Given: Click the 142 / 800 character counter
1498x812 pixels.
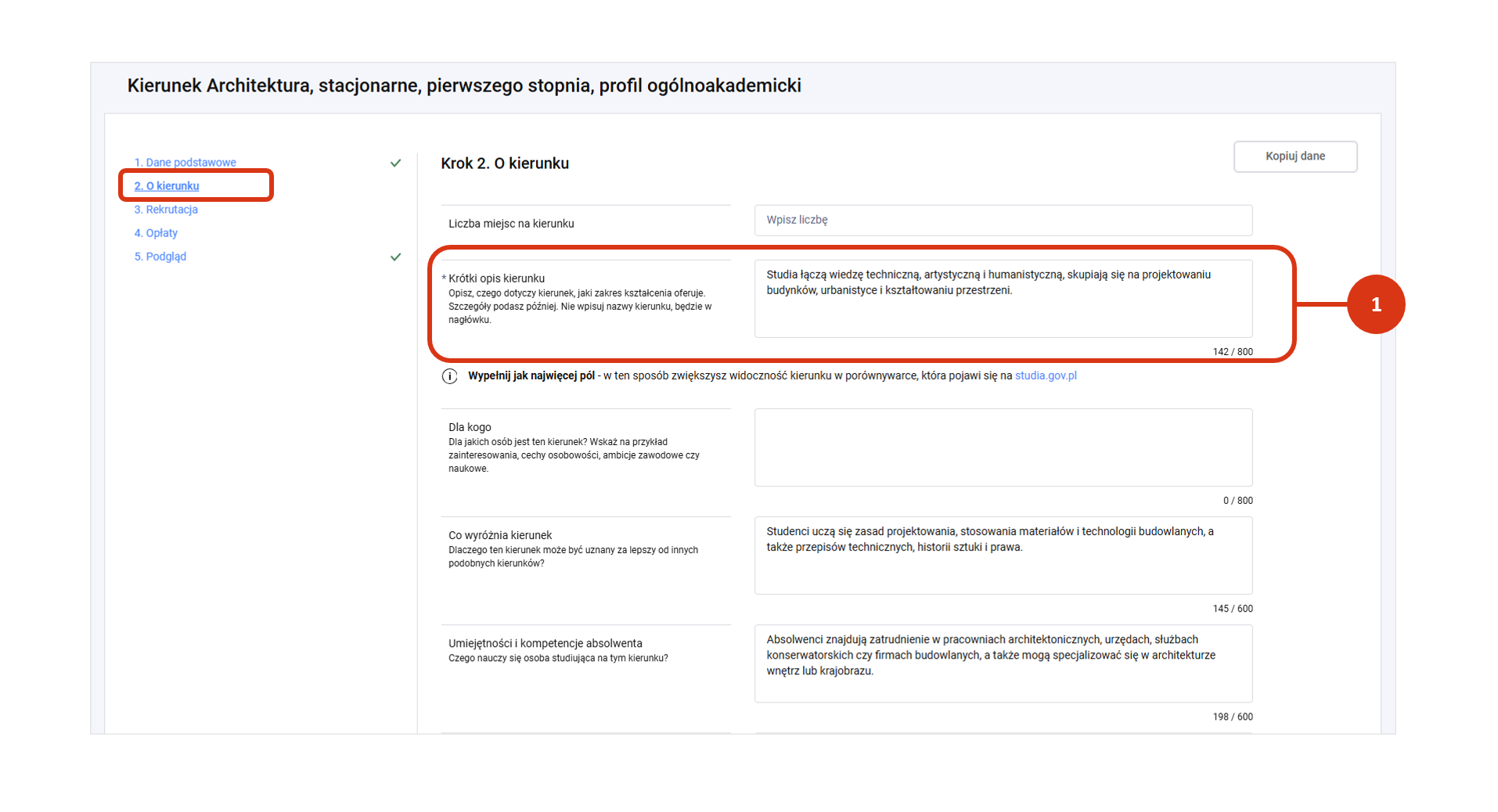Looking at the screenshot, I should click(x=1232, y=352).
